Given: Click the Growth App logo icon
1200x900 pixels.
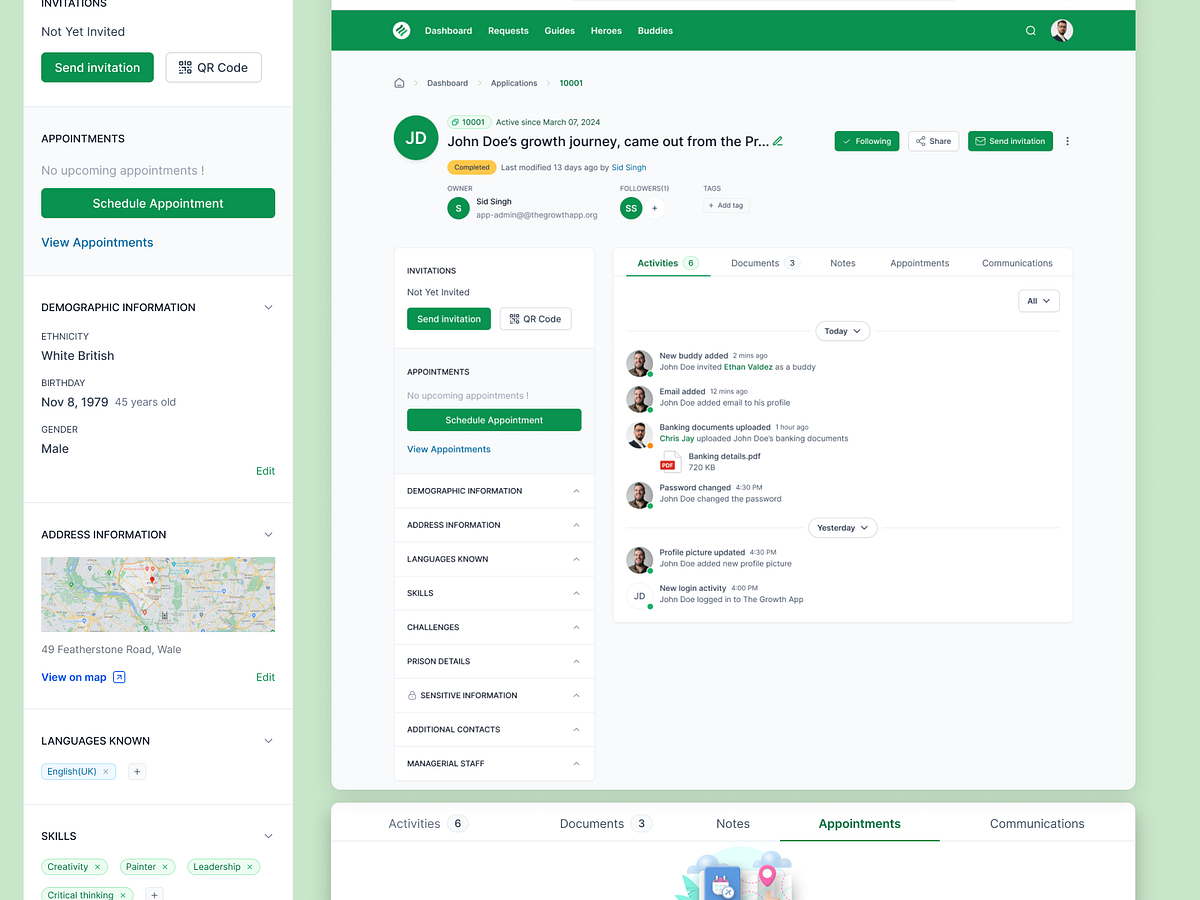Looking at the screenshot, I should [x=401, y=30].
